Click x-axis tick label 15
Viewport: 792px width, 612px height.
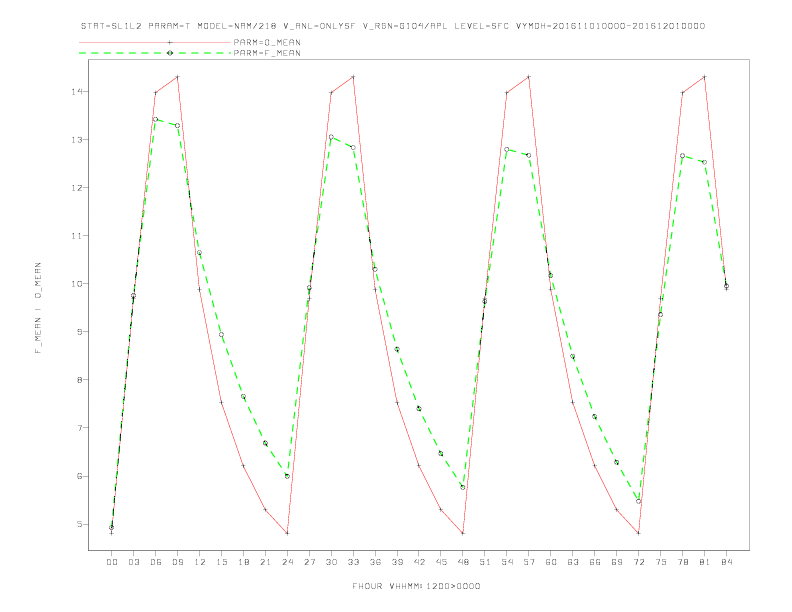coord(221,562)
